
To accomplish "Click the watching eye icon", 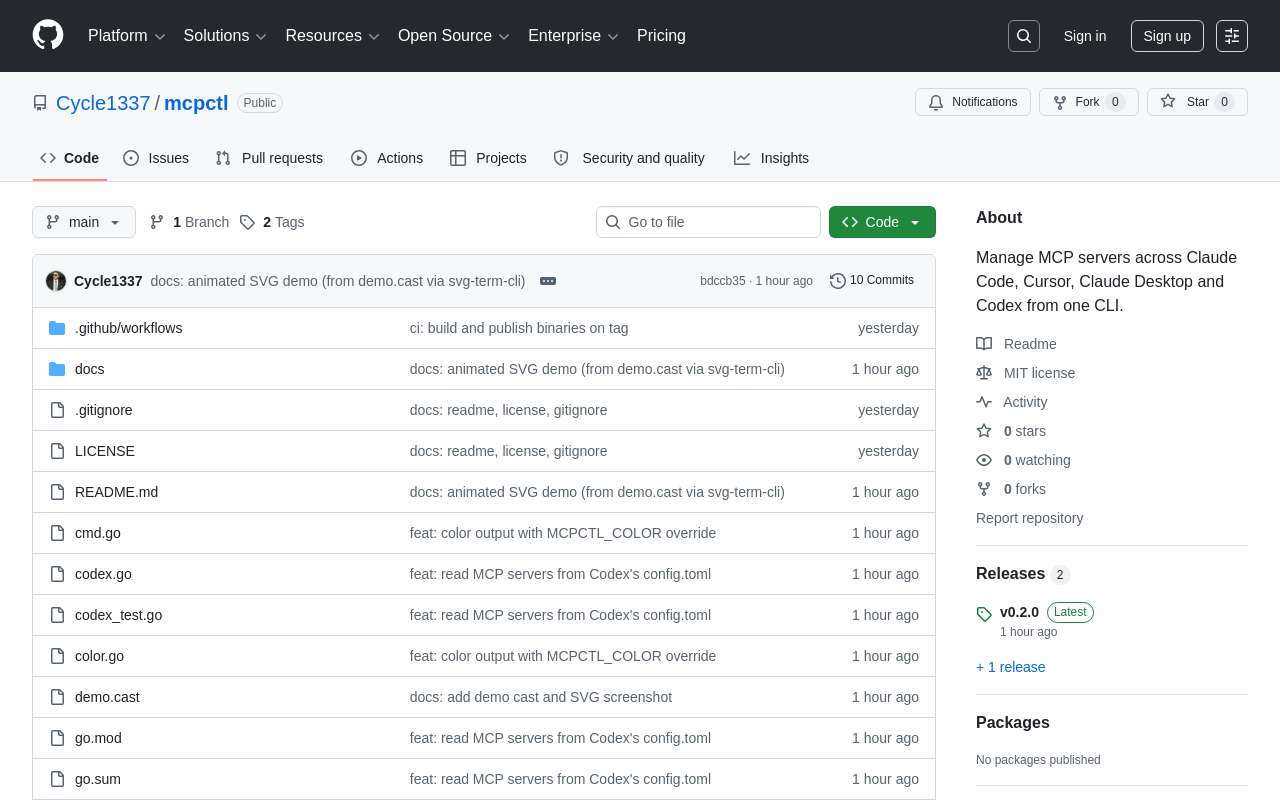I will point(984,460).
